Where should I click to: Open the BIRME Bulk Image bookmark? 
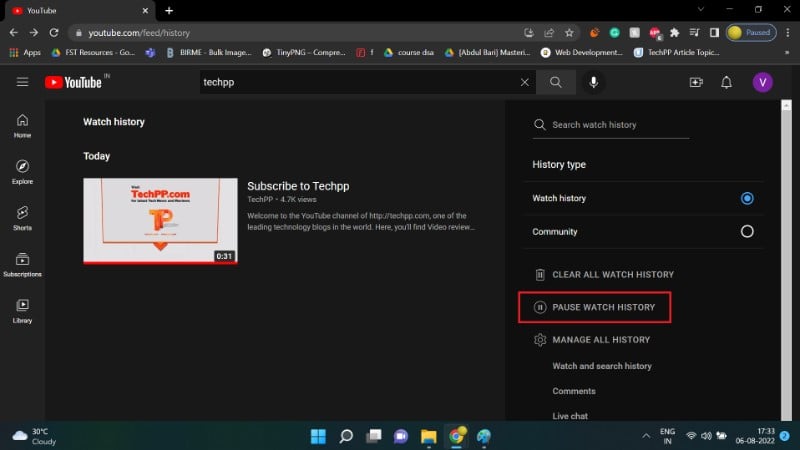point(209,52)
